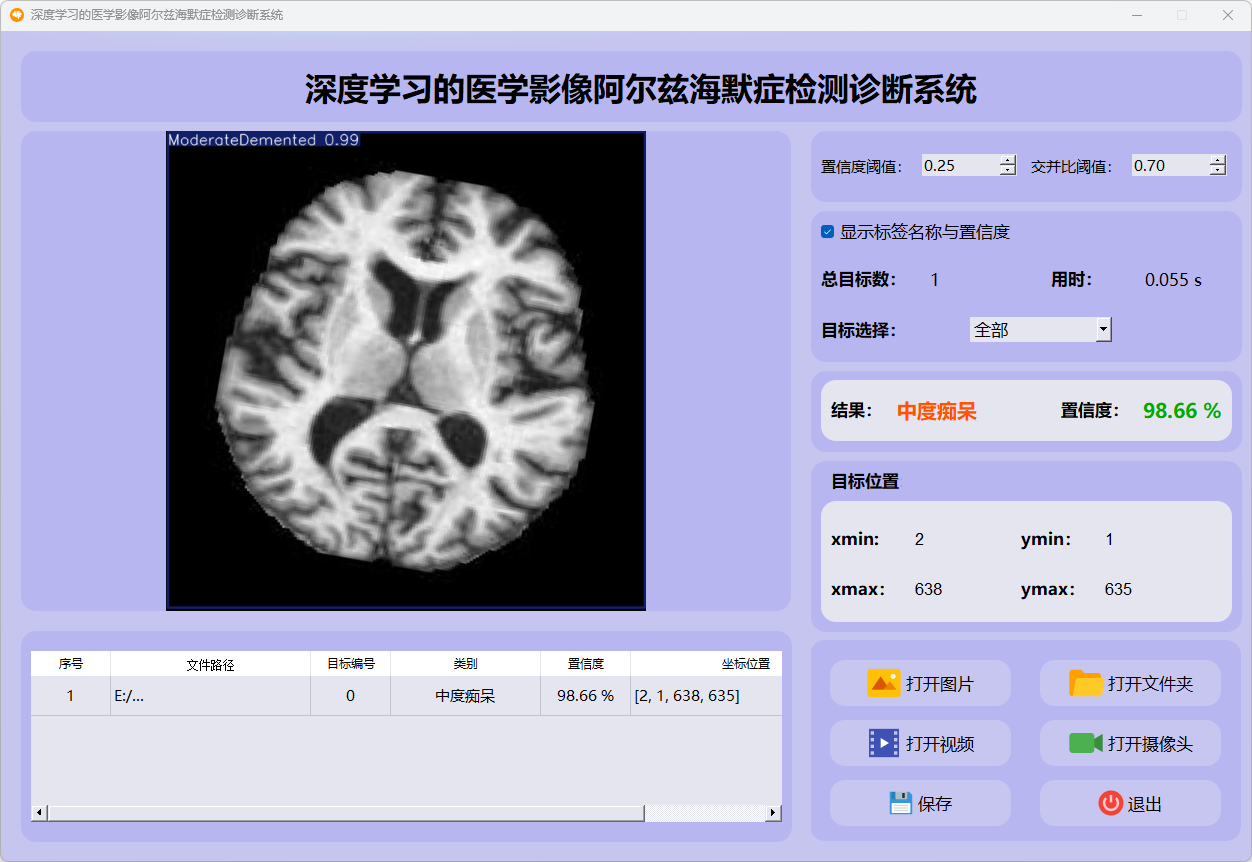Click the yellow folder icon

tap(1086, 684)
